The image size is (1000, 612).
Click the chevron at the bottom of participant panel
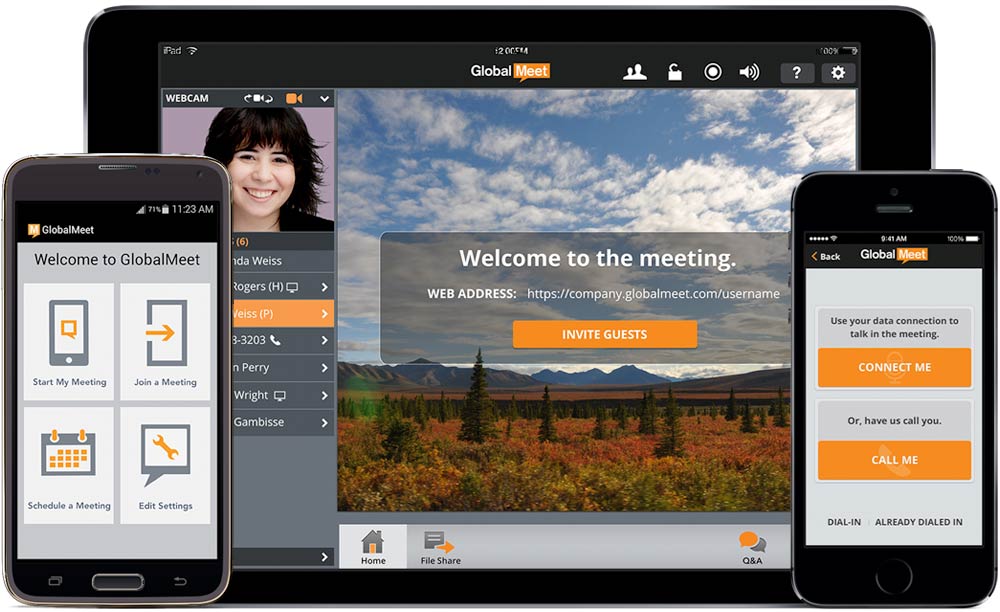(325, 557)
